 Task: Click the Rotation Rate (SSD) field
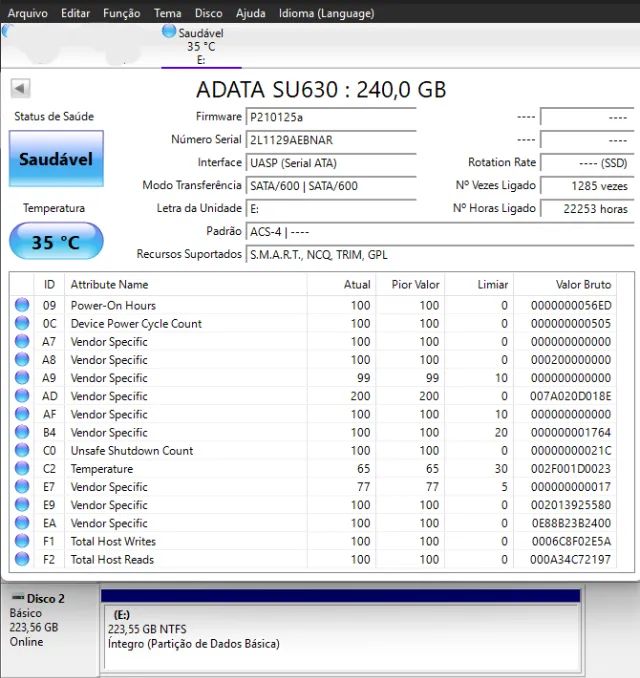[587, 163]
